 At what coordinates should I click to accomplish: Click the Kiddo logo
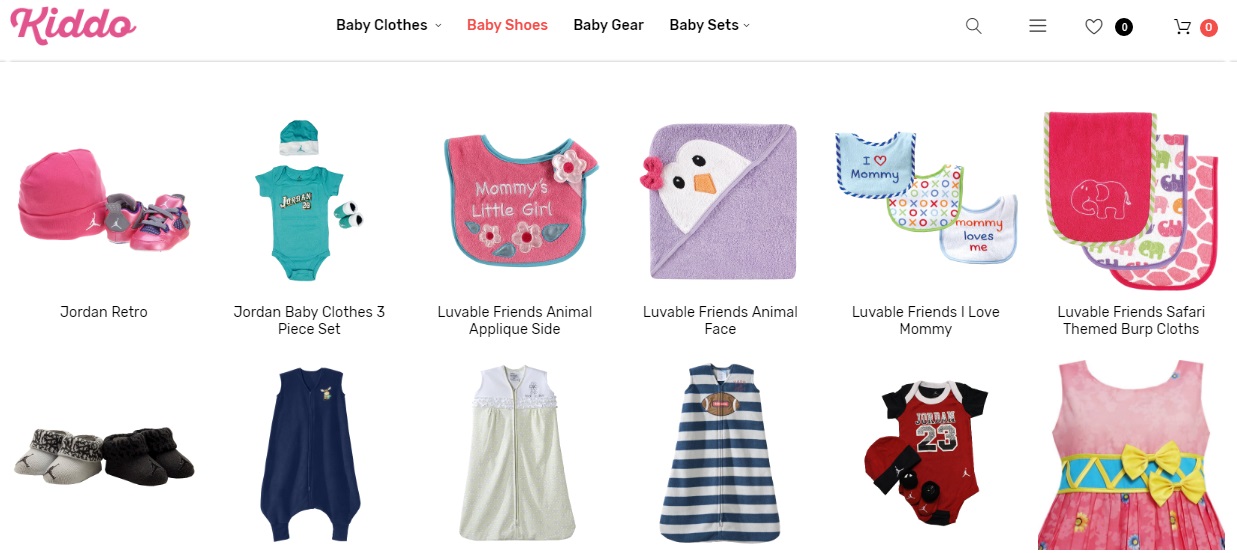[x=73, y=25]
